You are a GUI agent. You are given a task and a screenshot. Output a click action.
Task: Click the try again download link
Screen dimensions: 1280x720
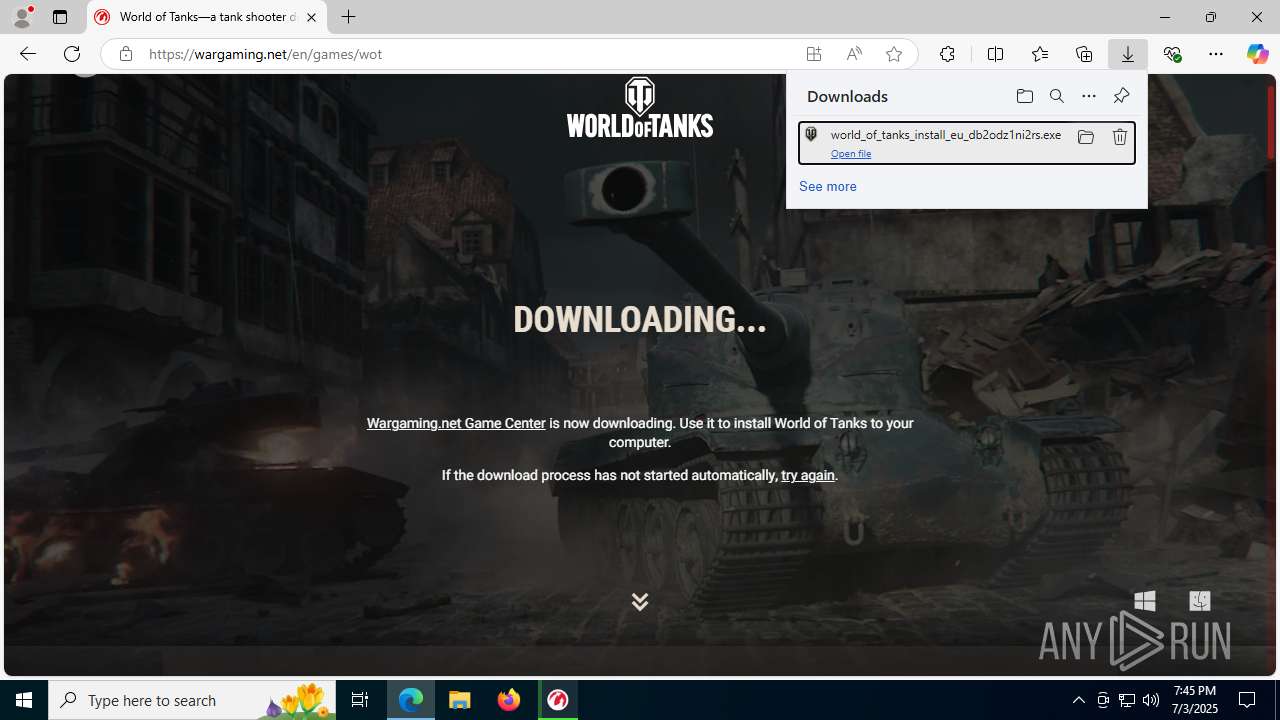click(x=808, y=475)
